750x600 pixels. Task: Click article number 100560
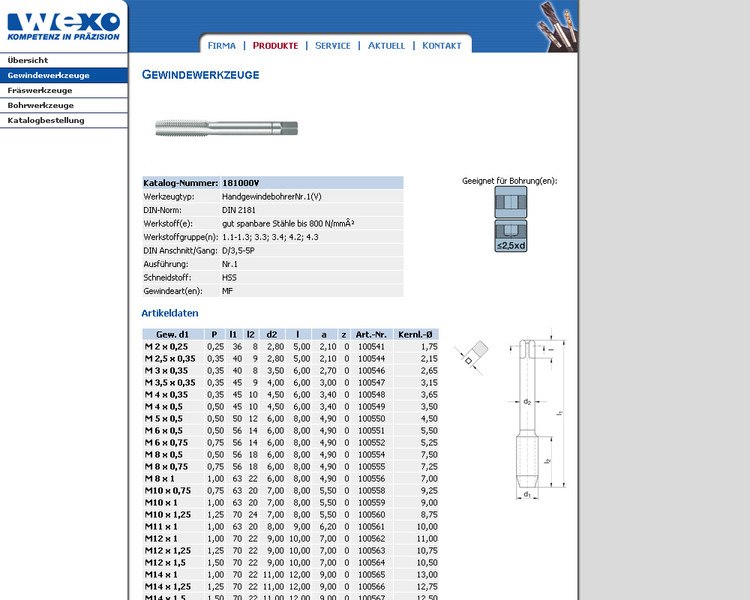click(371, 515)
